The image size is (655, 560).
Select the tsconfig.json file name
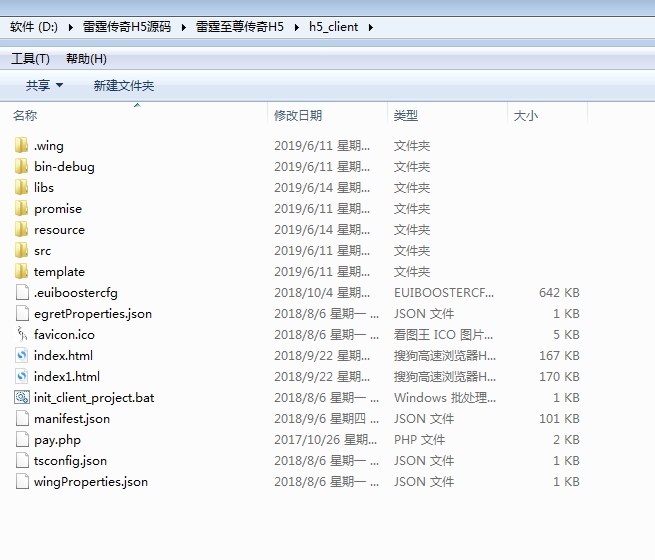[70, 461]
